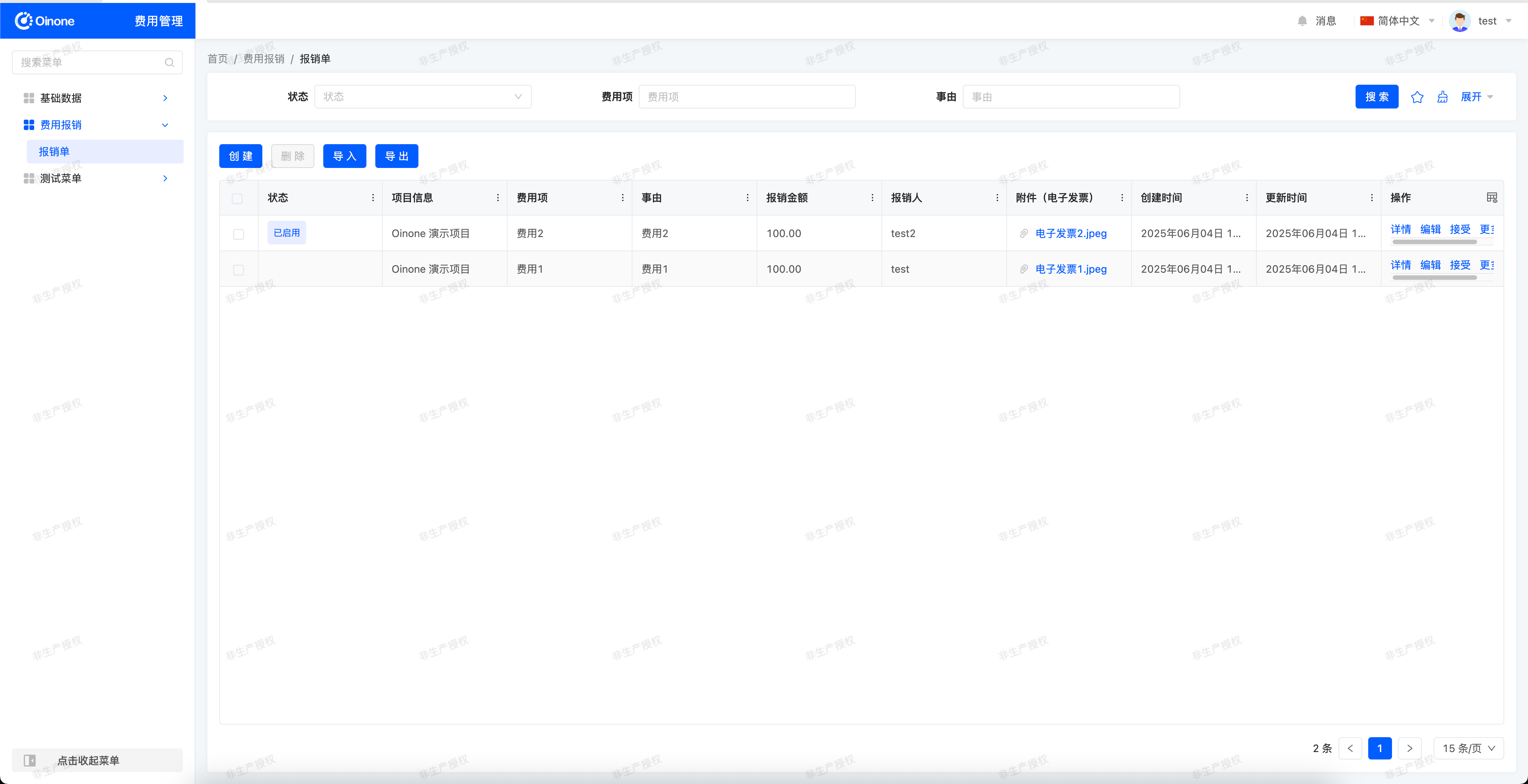Open the 状态 column options dots

(372, 197)
